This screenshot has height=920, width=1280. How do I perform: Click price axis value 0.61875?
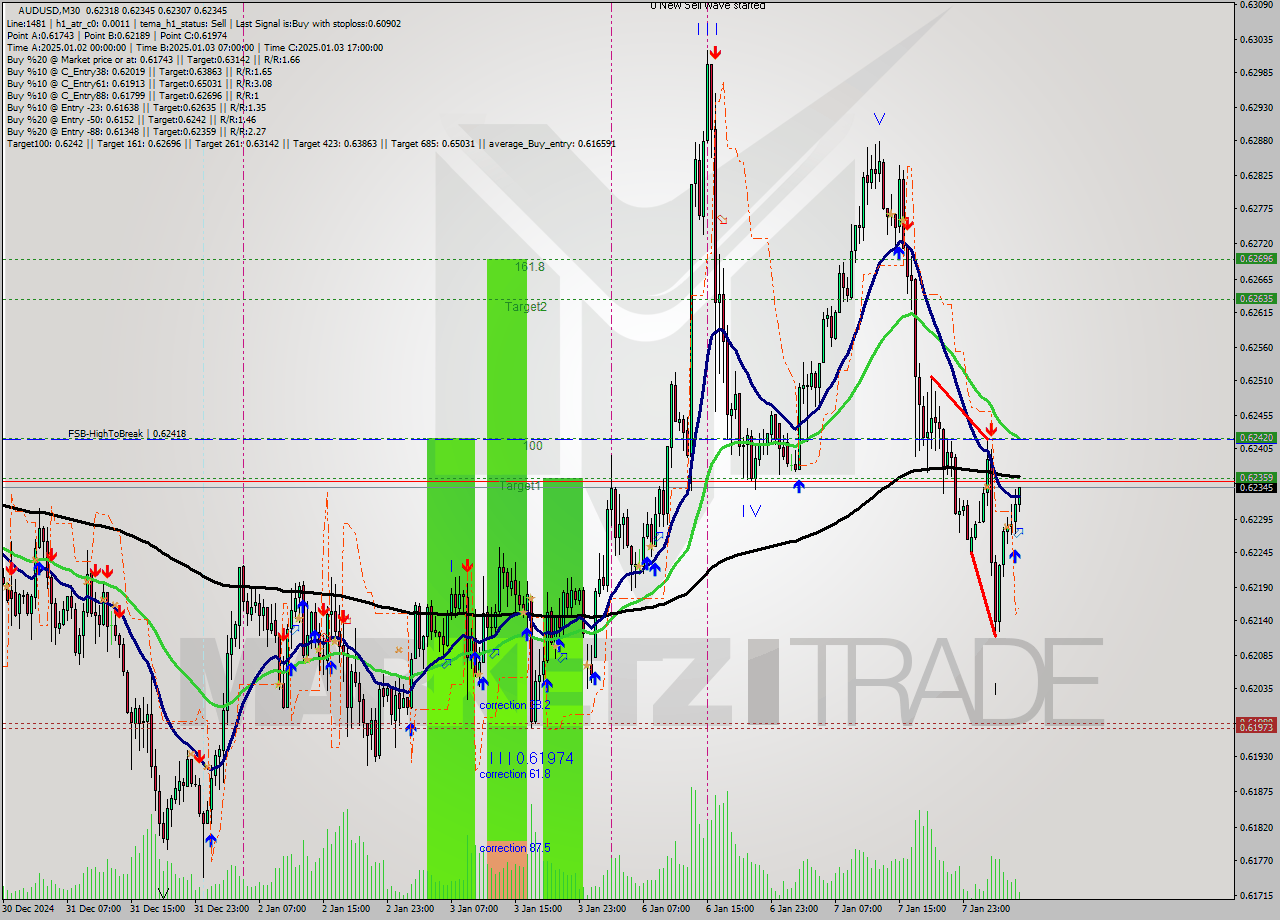point(1256,791)
